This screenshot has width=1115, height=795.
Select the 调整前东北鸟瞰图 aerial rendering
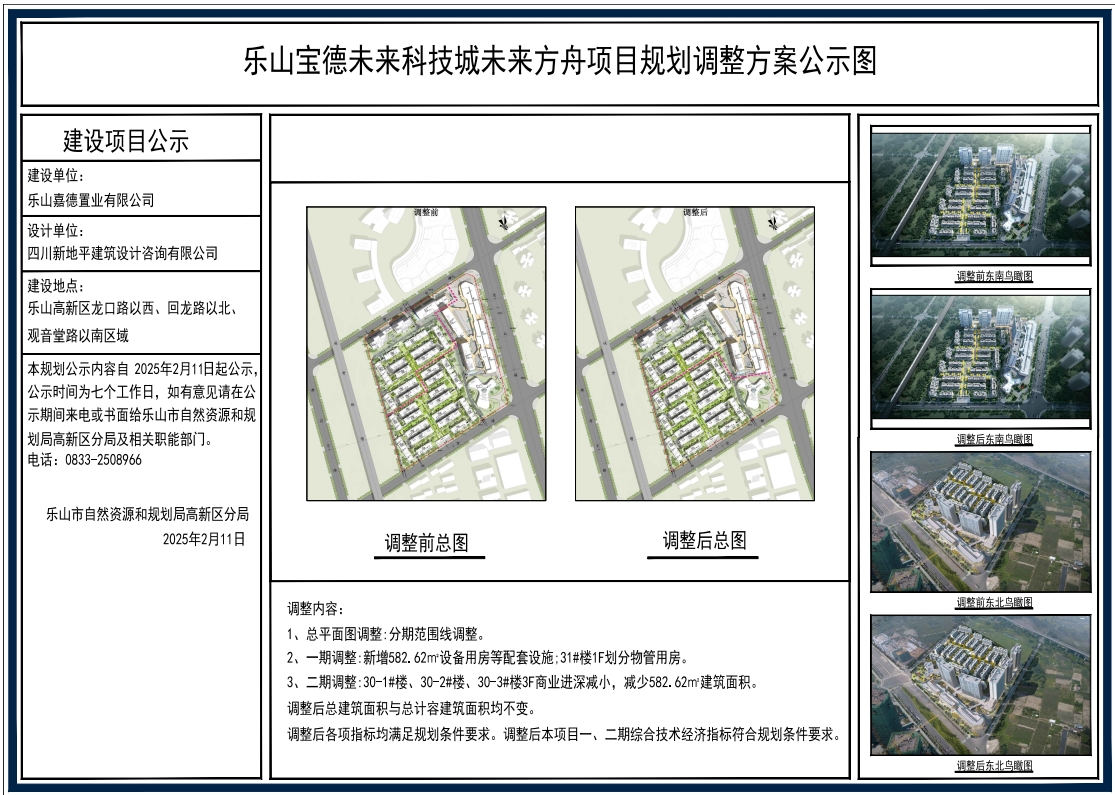tap(980, 522)
